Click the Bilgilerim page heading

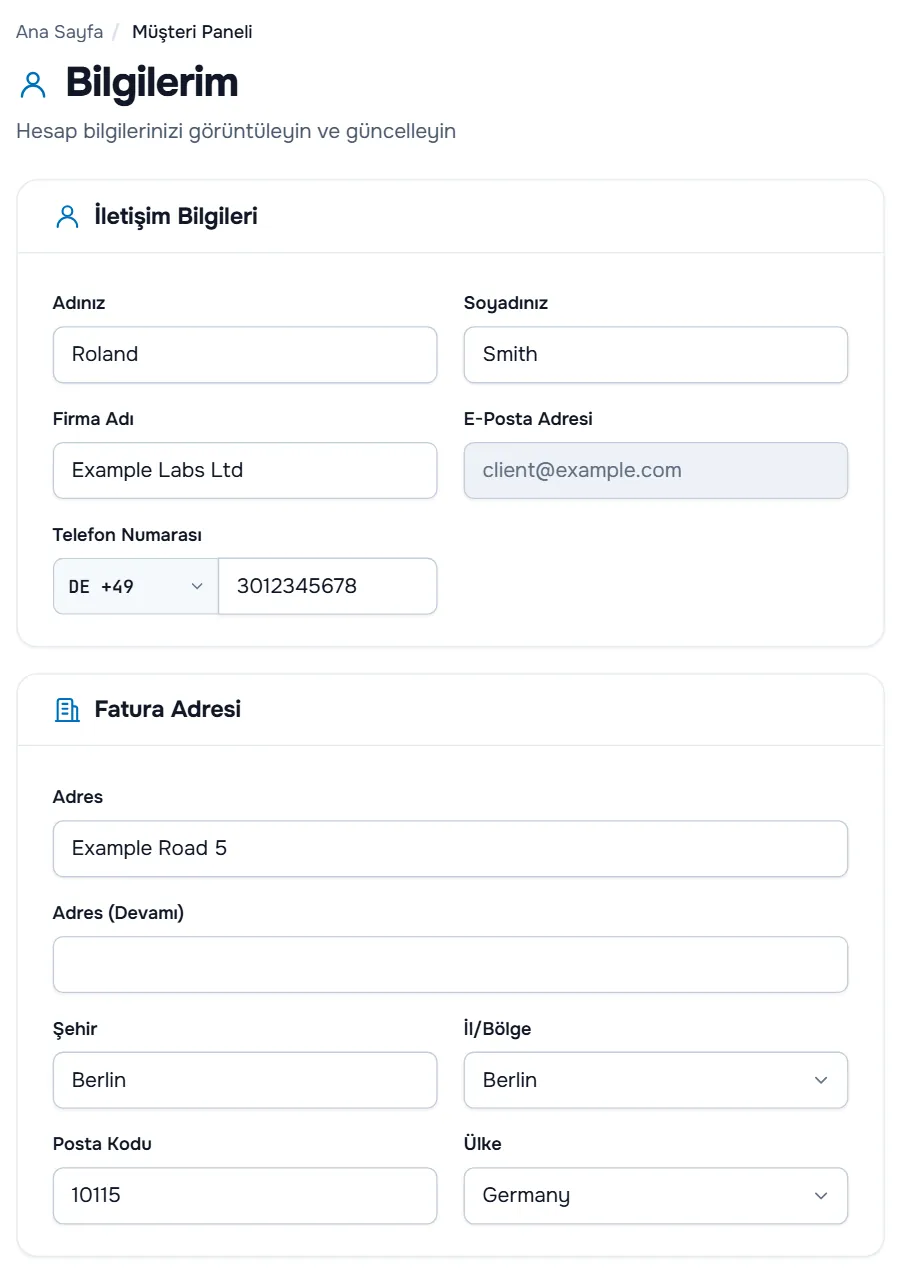pos(152,83)
